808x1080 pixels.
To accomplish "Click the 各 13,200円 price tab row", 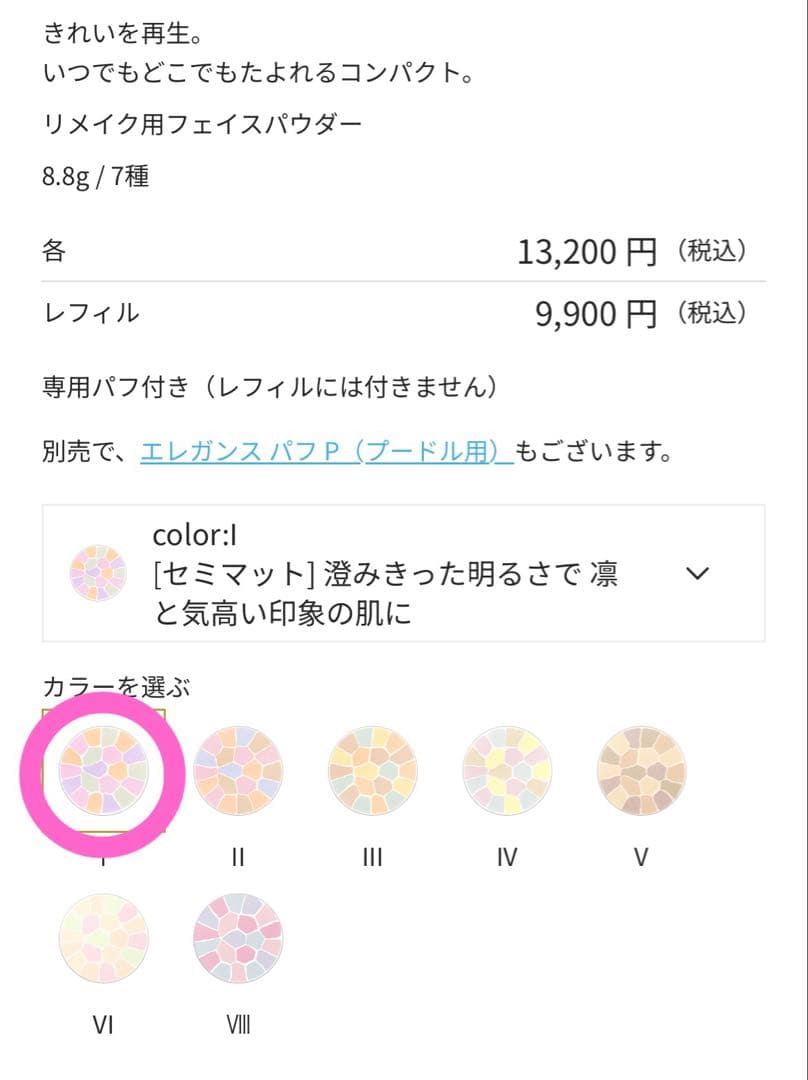I will (x=400, y=252).
